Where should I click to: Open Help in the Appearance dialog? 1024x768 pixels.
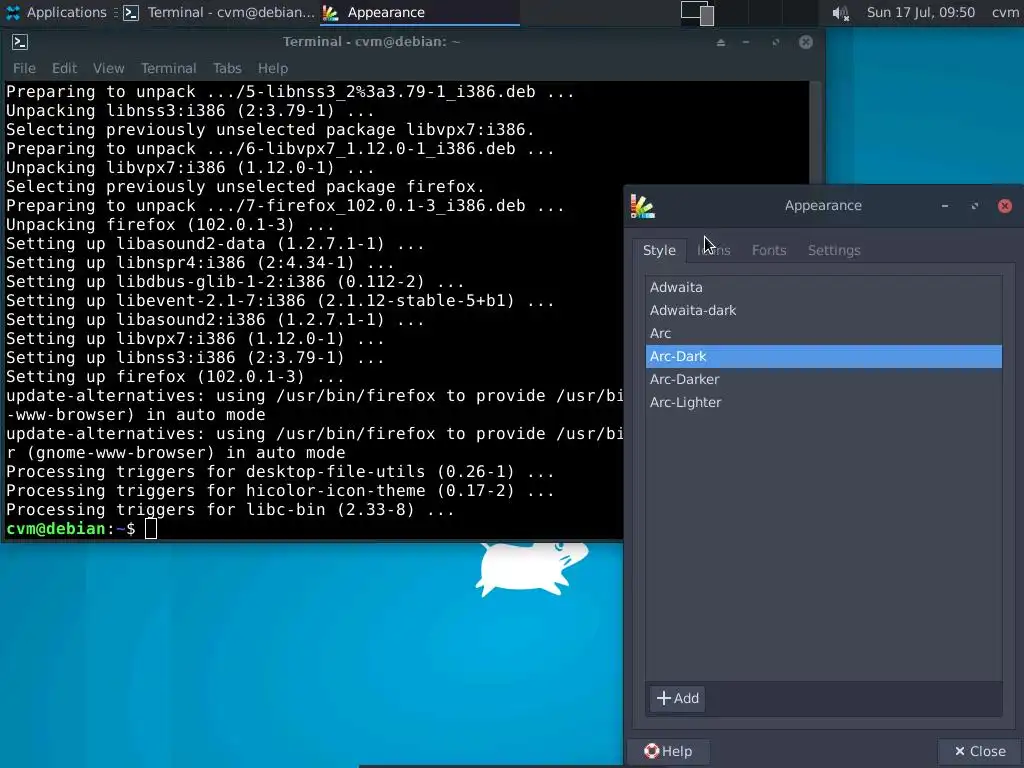point(668,751)
